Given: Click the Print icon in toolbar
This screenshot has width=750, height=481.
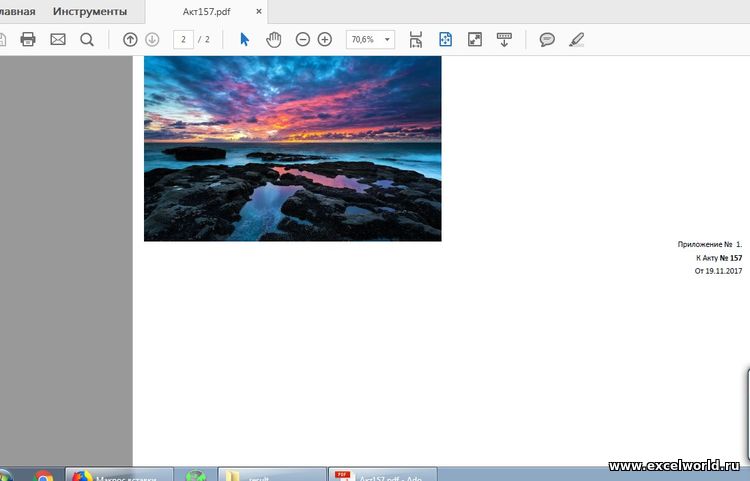Looking at the screenshot, I should tap(28, 39).
